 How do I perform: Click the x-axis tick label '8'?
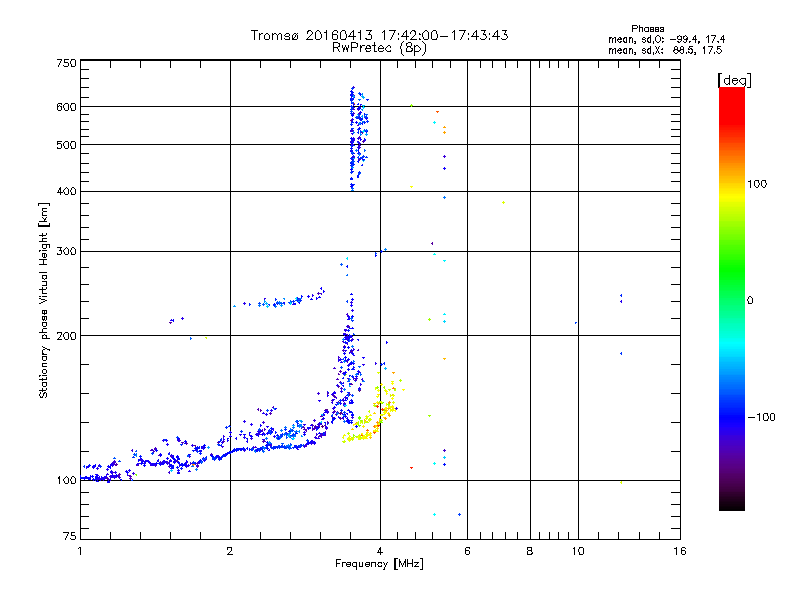tap(530, 551)
